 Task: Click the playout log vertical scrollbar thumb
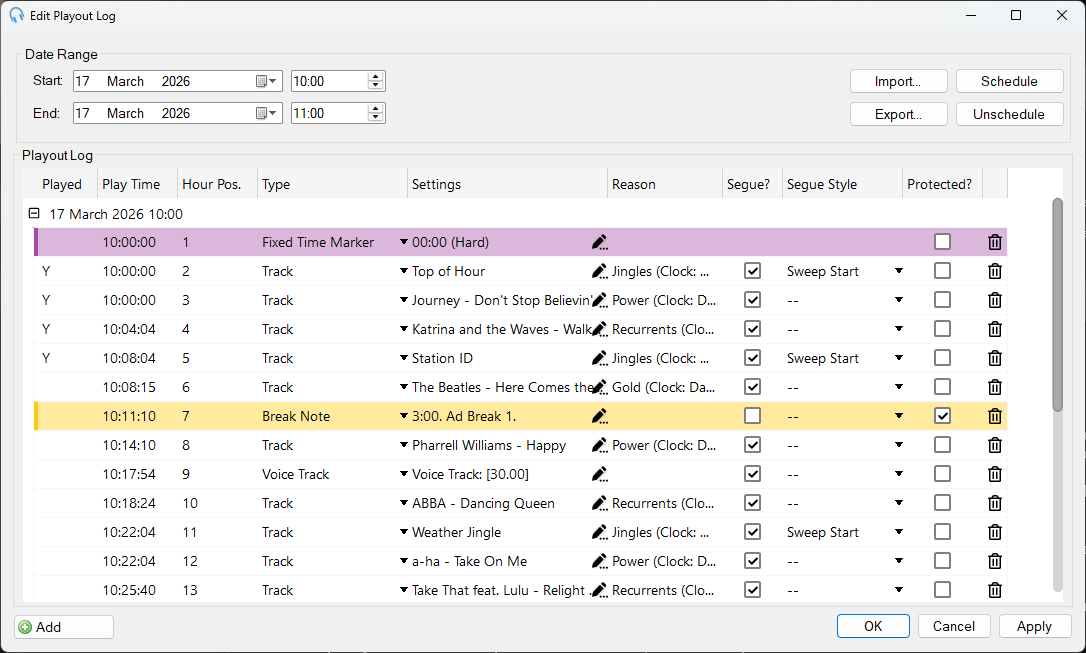click(x=1057, y=305)
